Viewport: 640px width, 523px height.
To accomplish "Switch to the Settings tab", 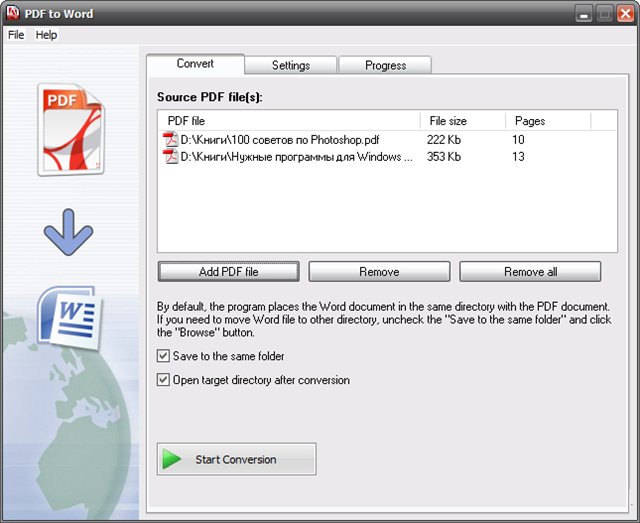I will pyautogui.click(x=291, y=65).
